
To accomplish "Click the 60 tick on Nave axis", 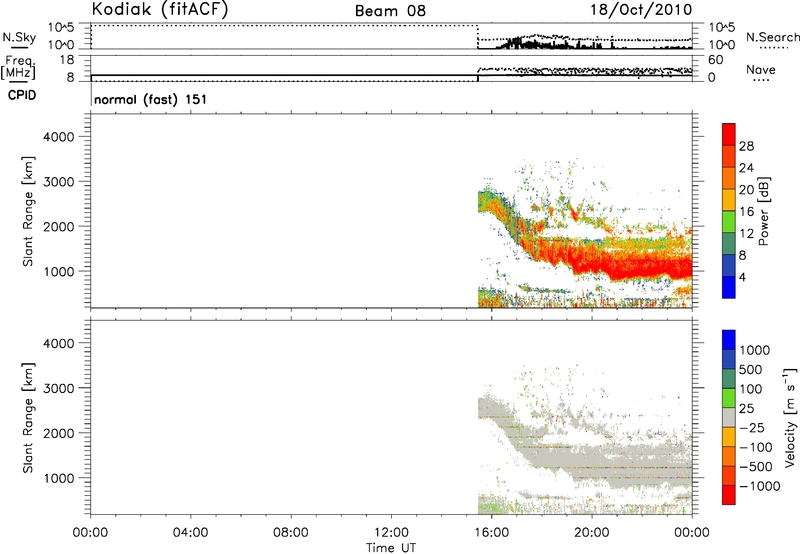I will point(715,60).
